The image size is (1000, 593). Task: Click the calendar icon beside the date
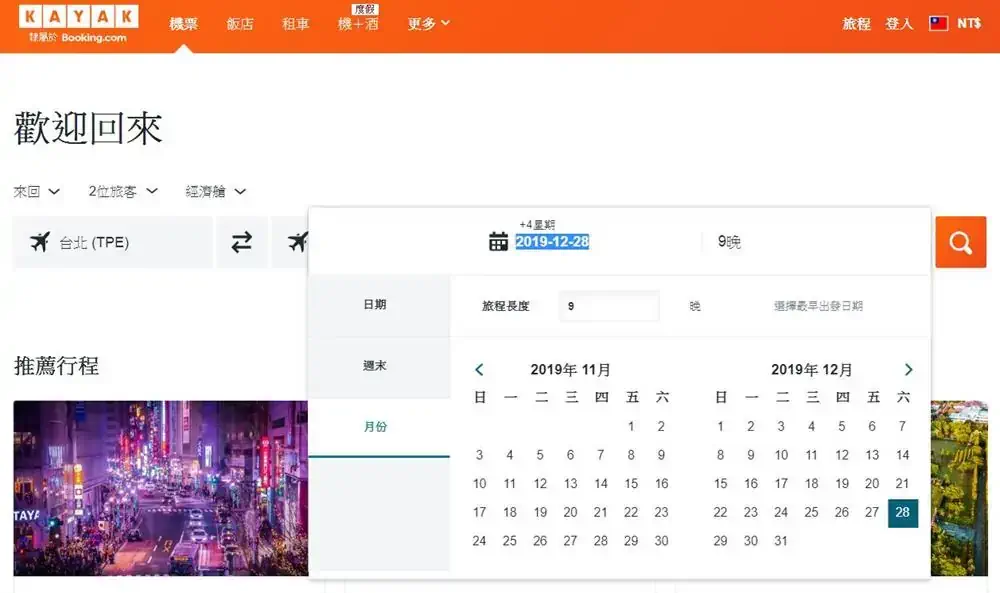498,242
